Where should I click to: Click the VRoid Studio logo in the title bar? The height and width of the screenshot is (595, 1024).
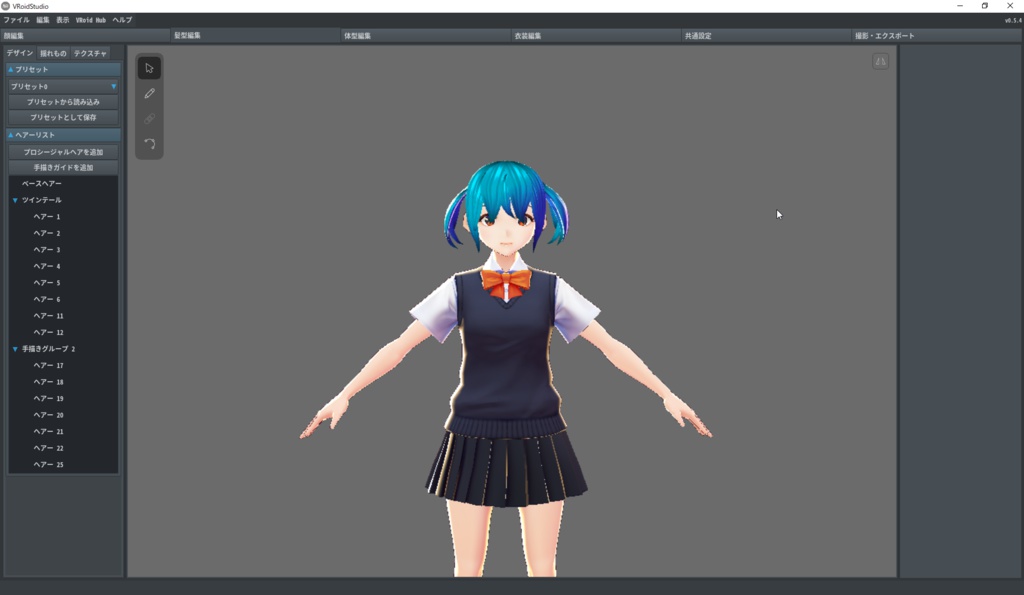click(x=8, y=6)
